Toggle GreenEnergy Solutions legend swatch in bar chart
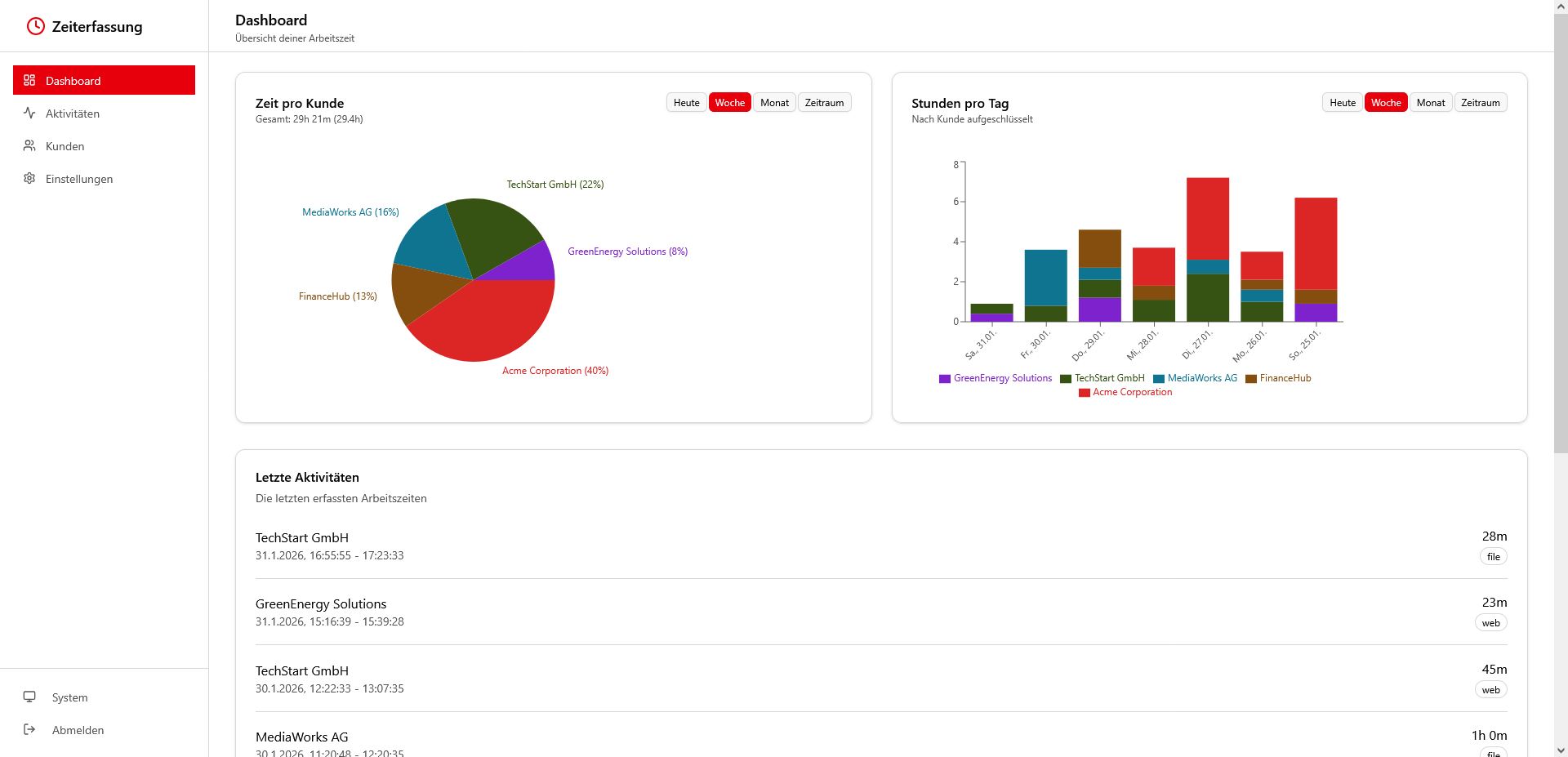 pyautogui.click(x=945, y=379)
